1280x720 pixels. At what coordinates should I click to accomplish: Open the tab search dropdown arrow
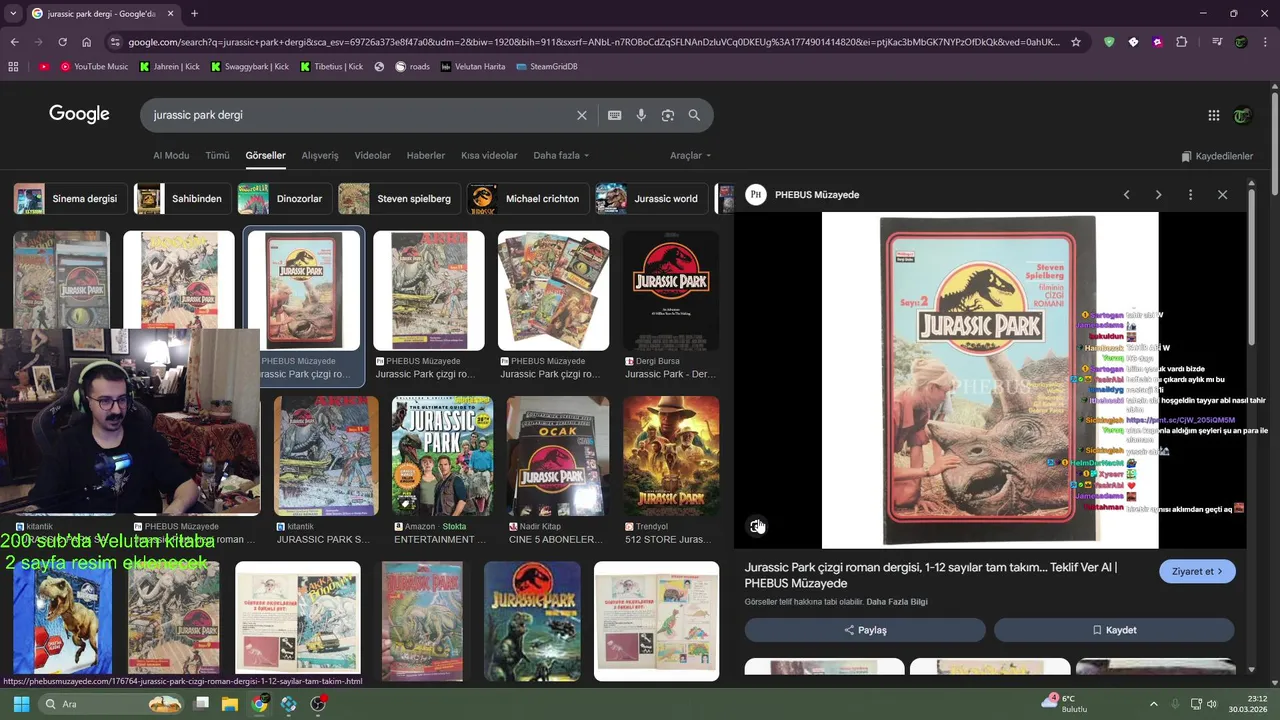click(x=13, y=14)
